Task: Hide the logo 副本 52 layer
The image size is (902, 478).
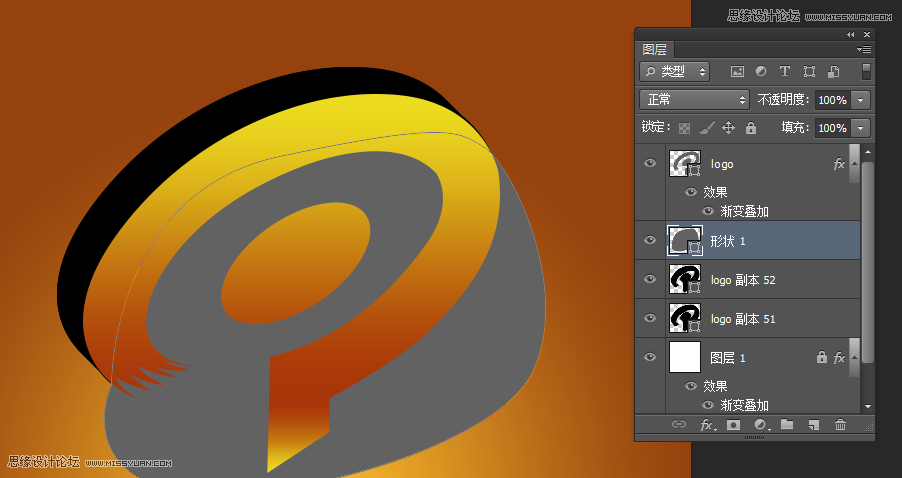Action: coord(650,279)
